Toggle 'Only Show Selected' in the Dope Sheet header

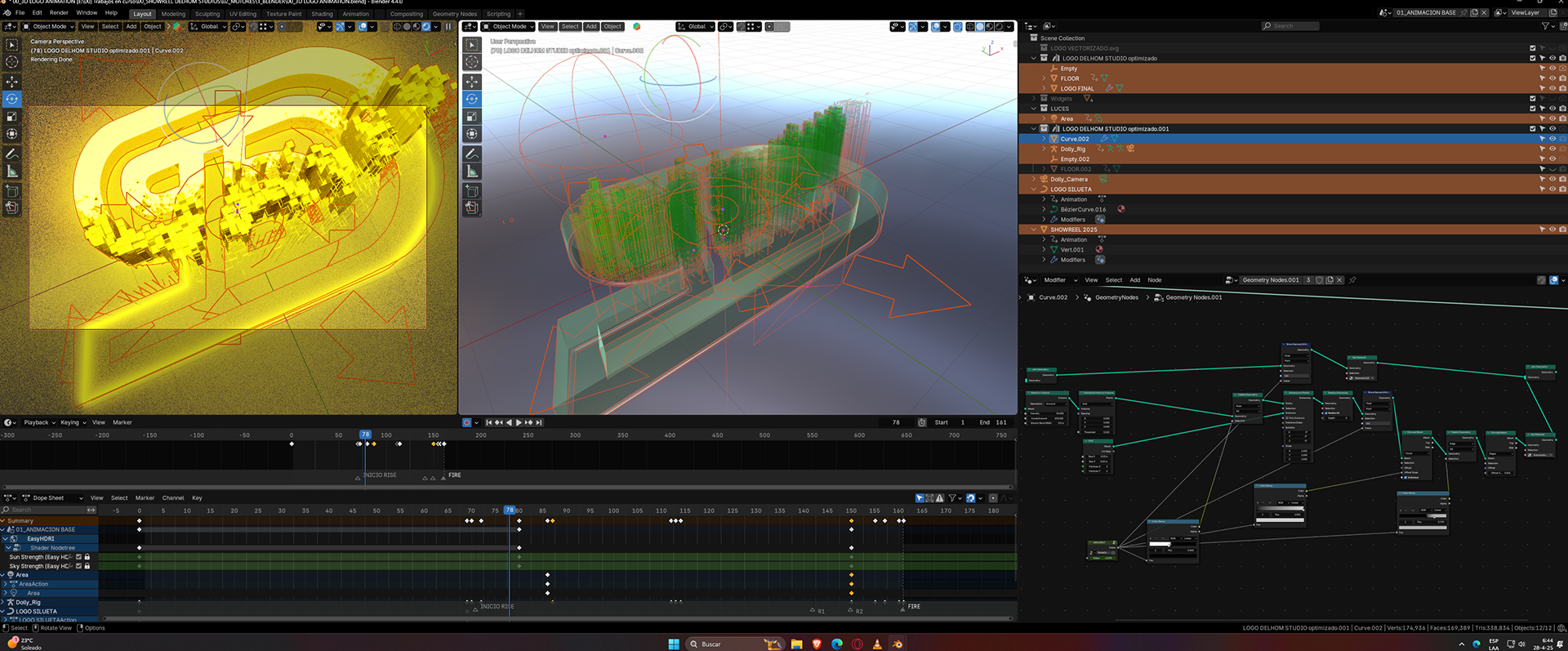click(x=920, y=497)
